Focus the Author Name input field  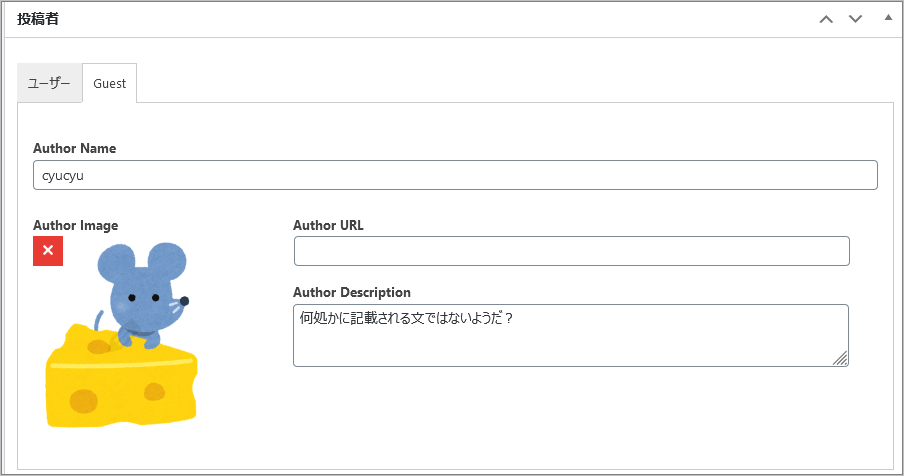point(455,175)
